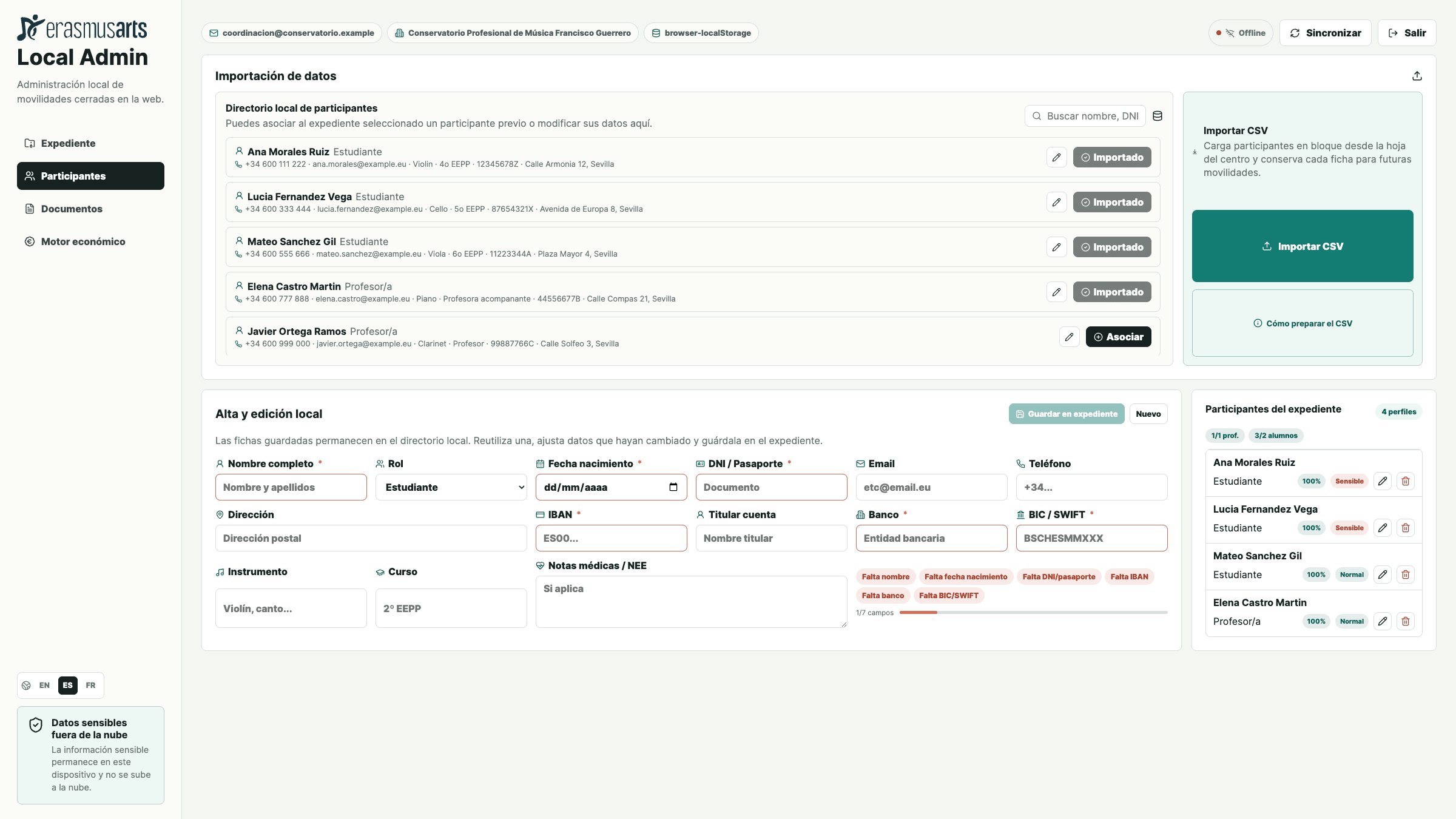The image size is (1456, 819).
Task: Remove Elena Castro Martin with trash icon
Action: click(x=1405, y=621)
